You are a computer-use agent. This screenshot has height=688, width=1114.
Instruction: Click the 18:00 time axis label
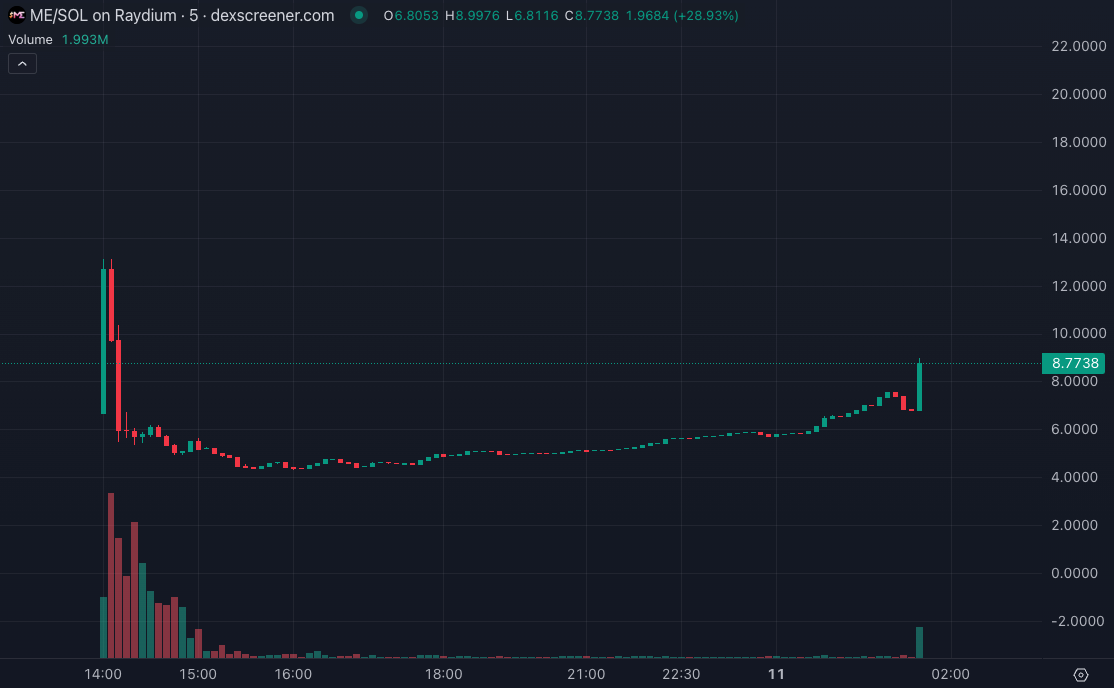point(444,674)
